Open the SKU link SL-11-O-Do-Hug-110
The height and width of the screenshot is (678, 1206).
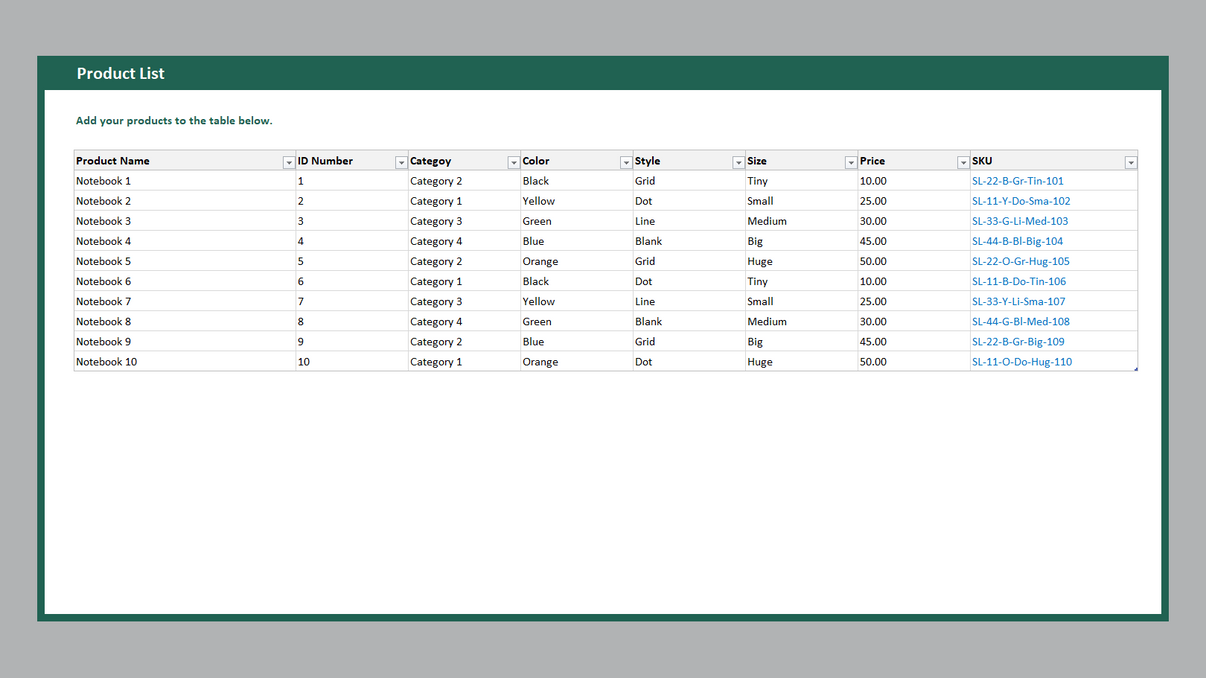point(1019,361)
